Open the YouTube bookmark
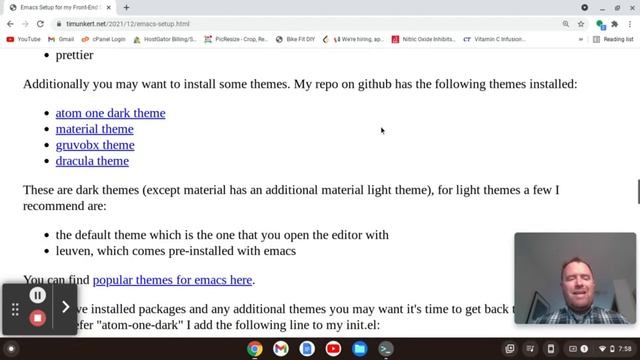Viewport: 640px width, 360px height. pyautogui.click(x=24, y=39)
